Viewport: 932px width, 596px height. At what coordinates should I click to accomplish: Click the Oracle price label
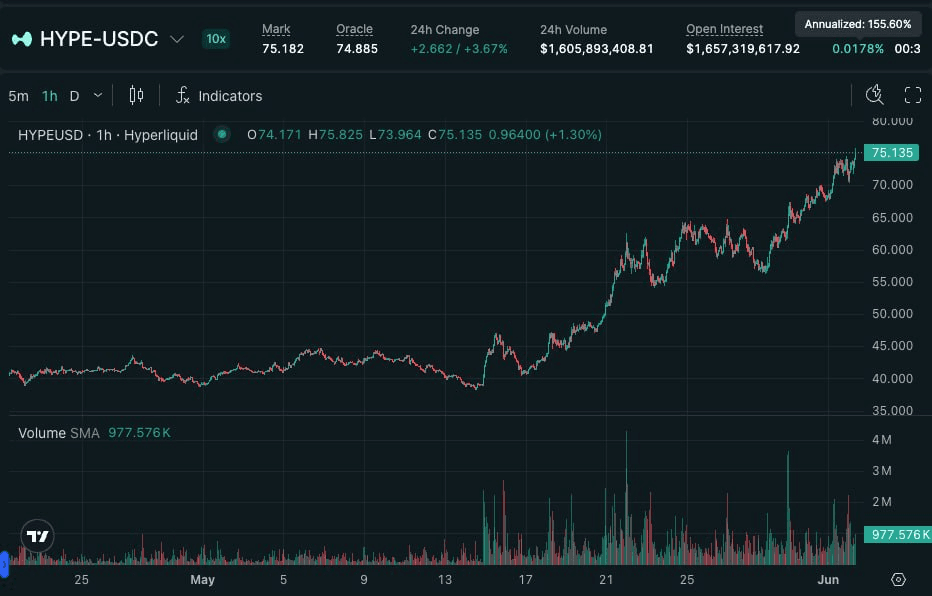click(354, 29)
